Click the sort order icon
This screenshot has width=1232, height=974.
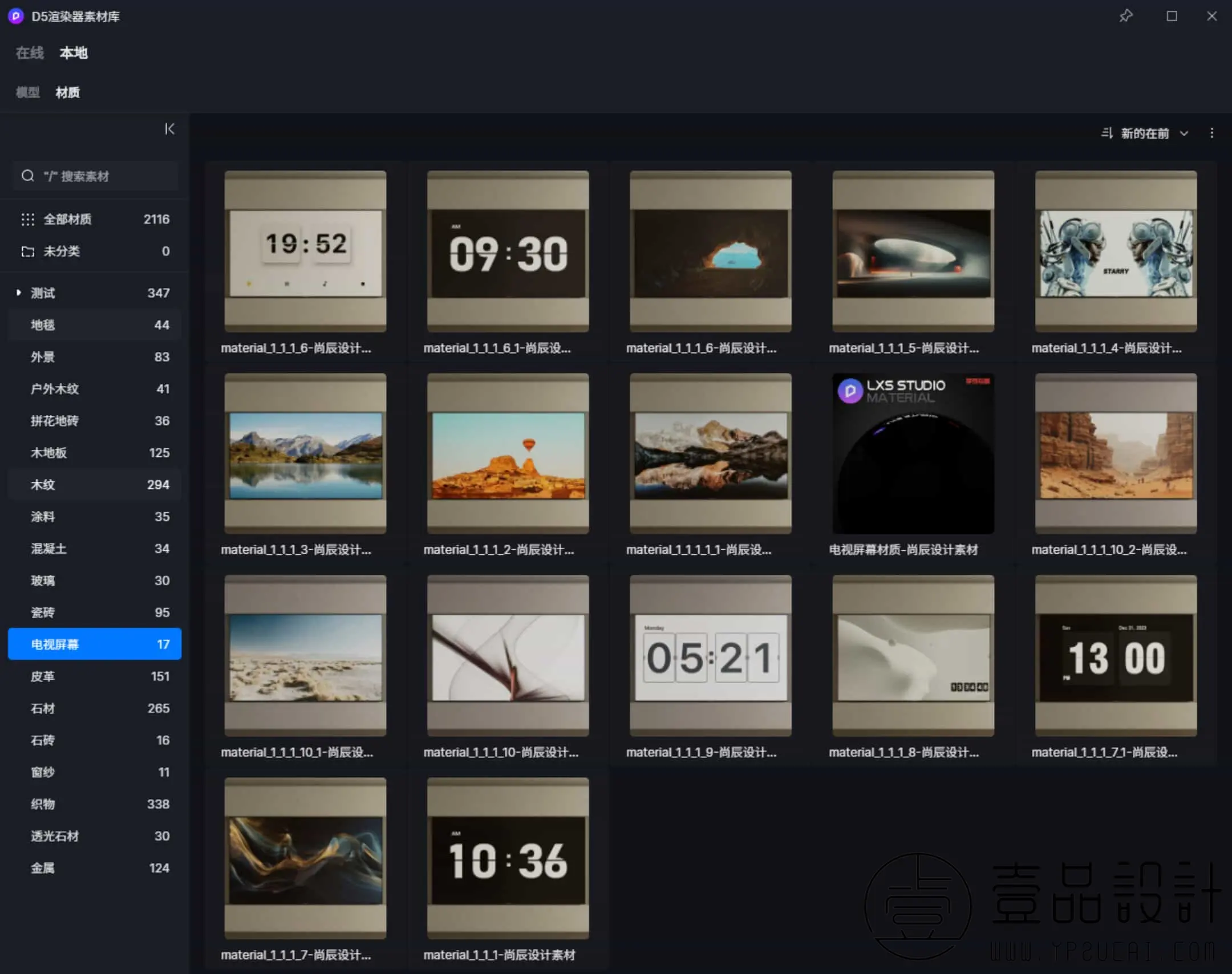(1107, 133)
